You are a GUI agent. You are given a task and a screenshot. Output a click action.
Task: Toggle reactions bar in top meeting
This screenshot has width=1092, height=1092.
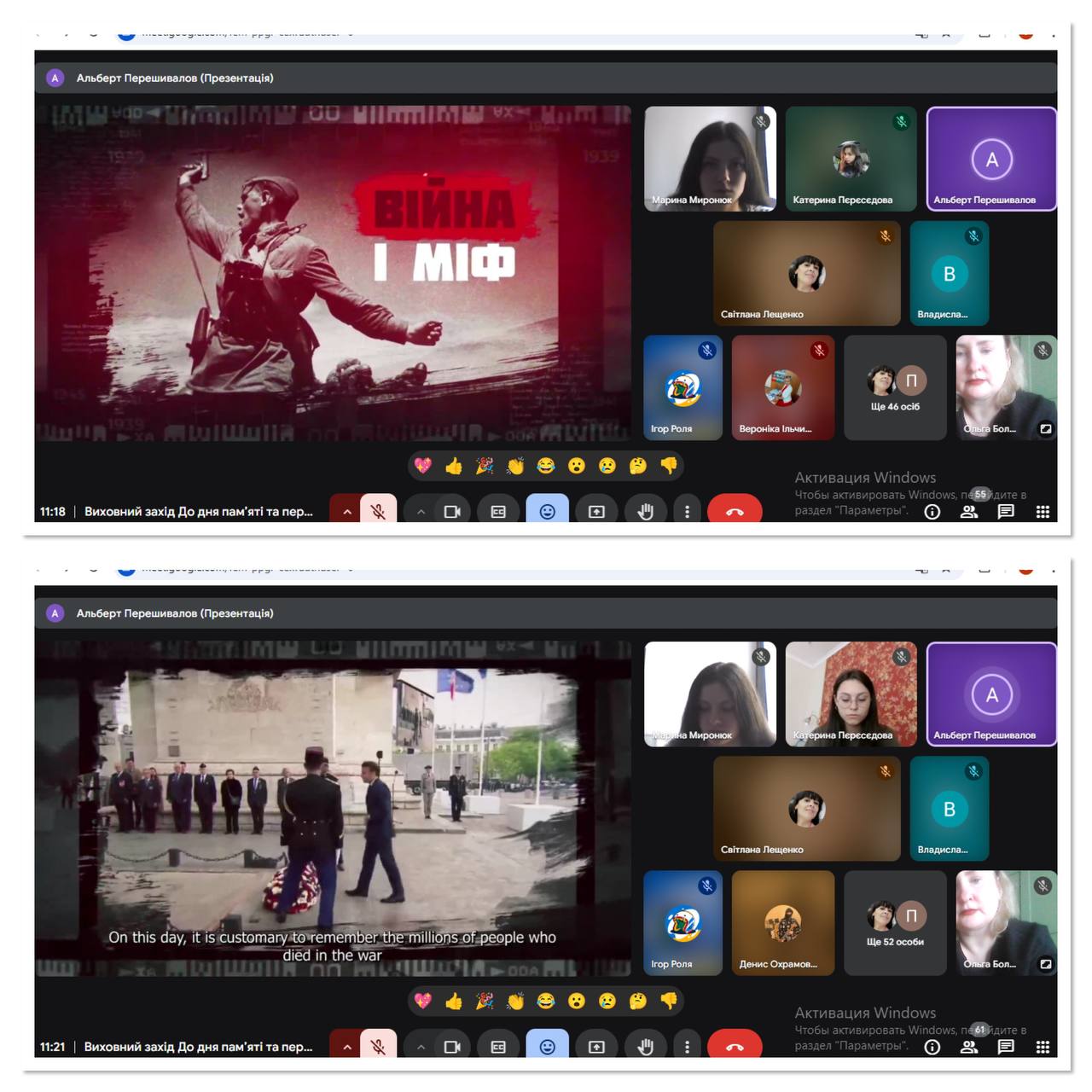[548, 510]
